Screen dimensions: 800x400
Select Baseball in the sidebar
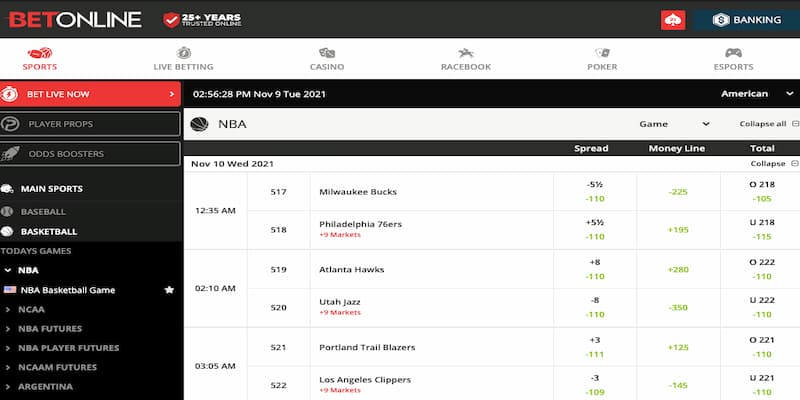[43, 212]
